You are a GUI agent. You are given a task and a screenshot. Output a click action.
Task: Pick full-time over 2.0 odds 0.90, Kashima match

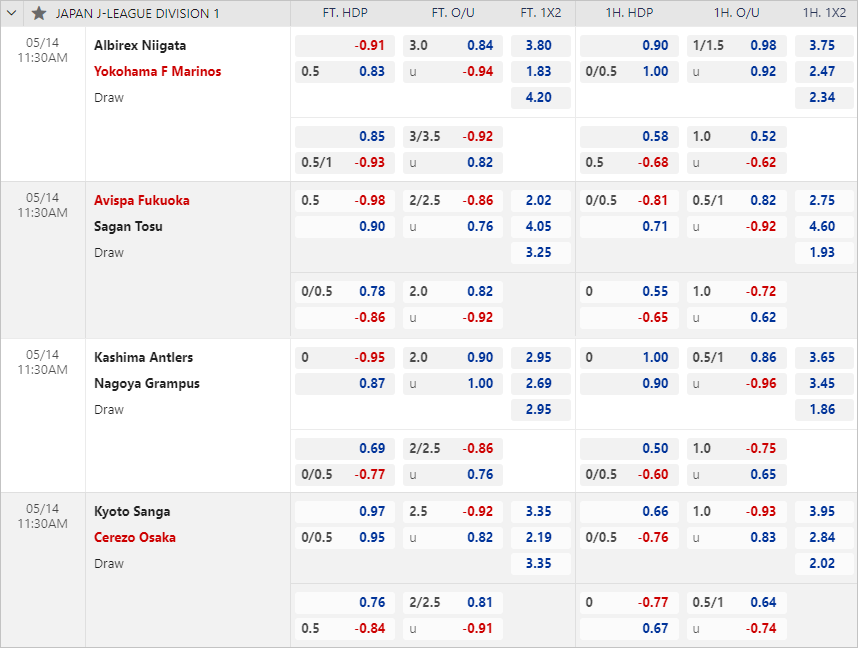pyautogui.click(x=453, y=357)
